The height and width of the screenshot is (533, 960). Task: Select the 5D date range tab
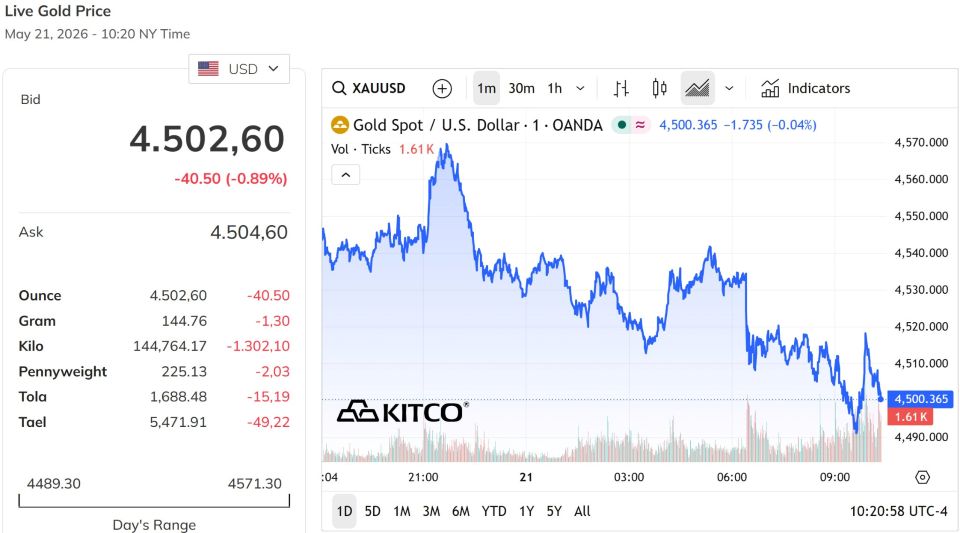[372, 511]
